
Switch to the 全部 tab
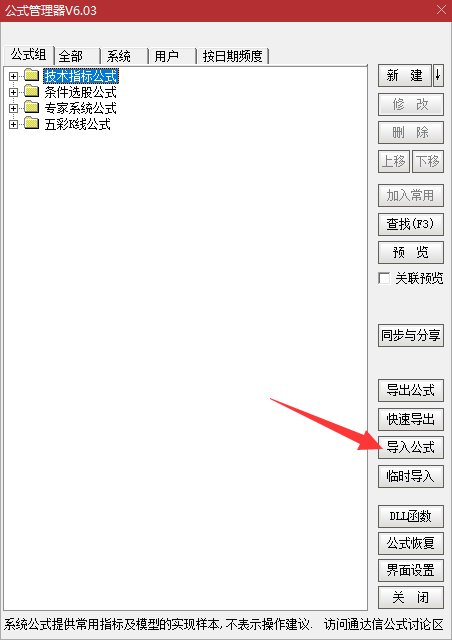point(78,56)
